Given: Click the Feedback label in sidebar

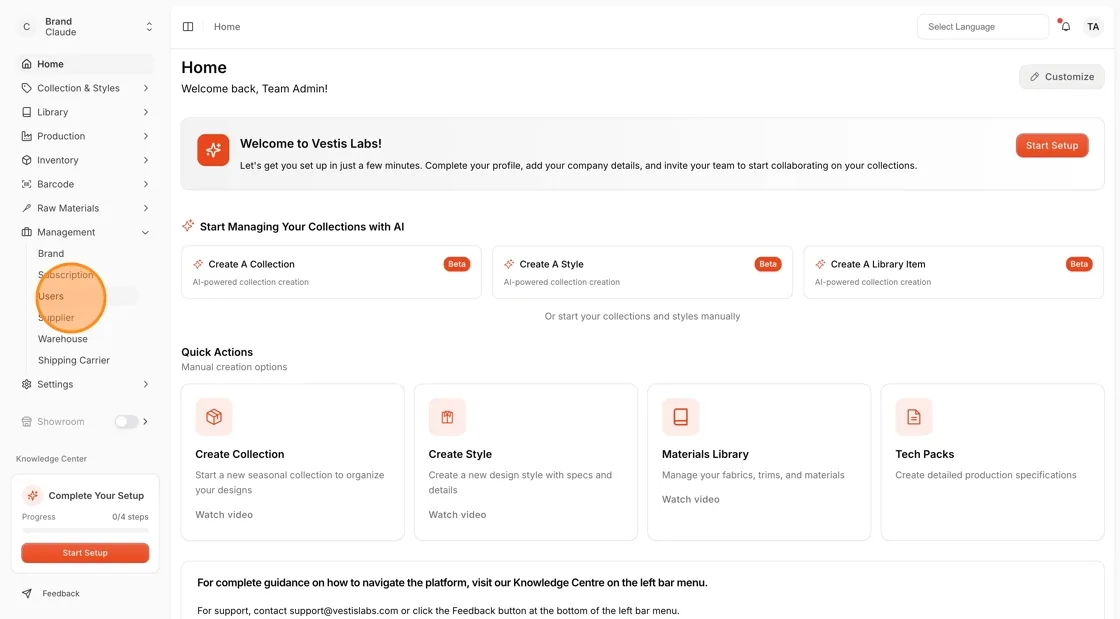Looking at the screenshot, I should 61,593.
